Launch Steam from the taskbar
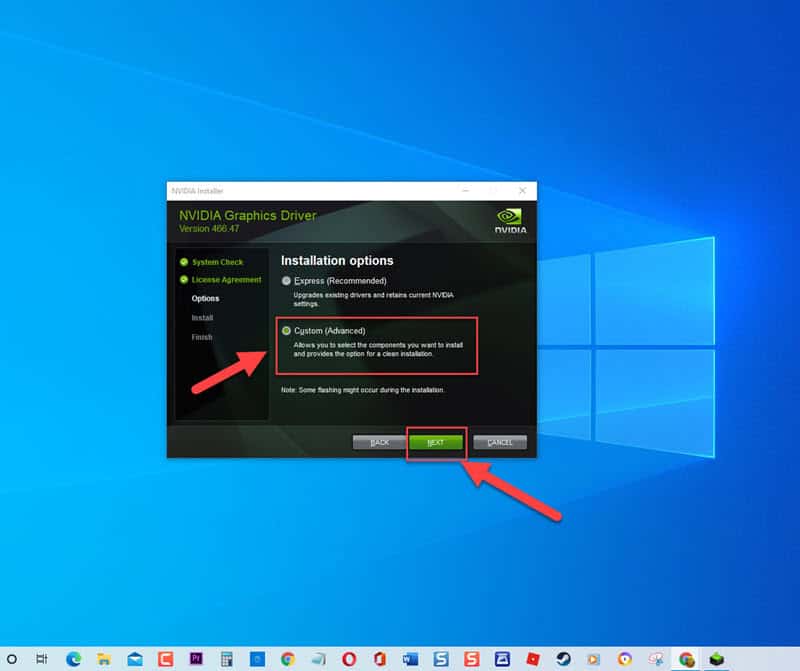 point(564,659)
